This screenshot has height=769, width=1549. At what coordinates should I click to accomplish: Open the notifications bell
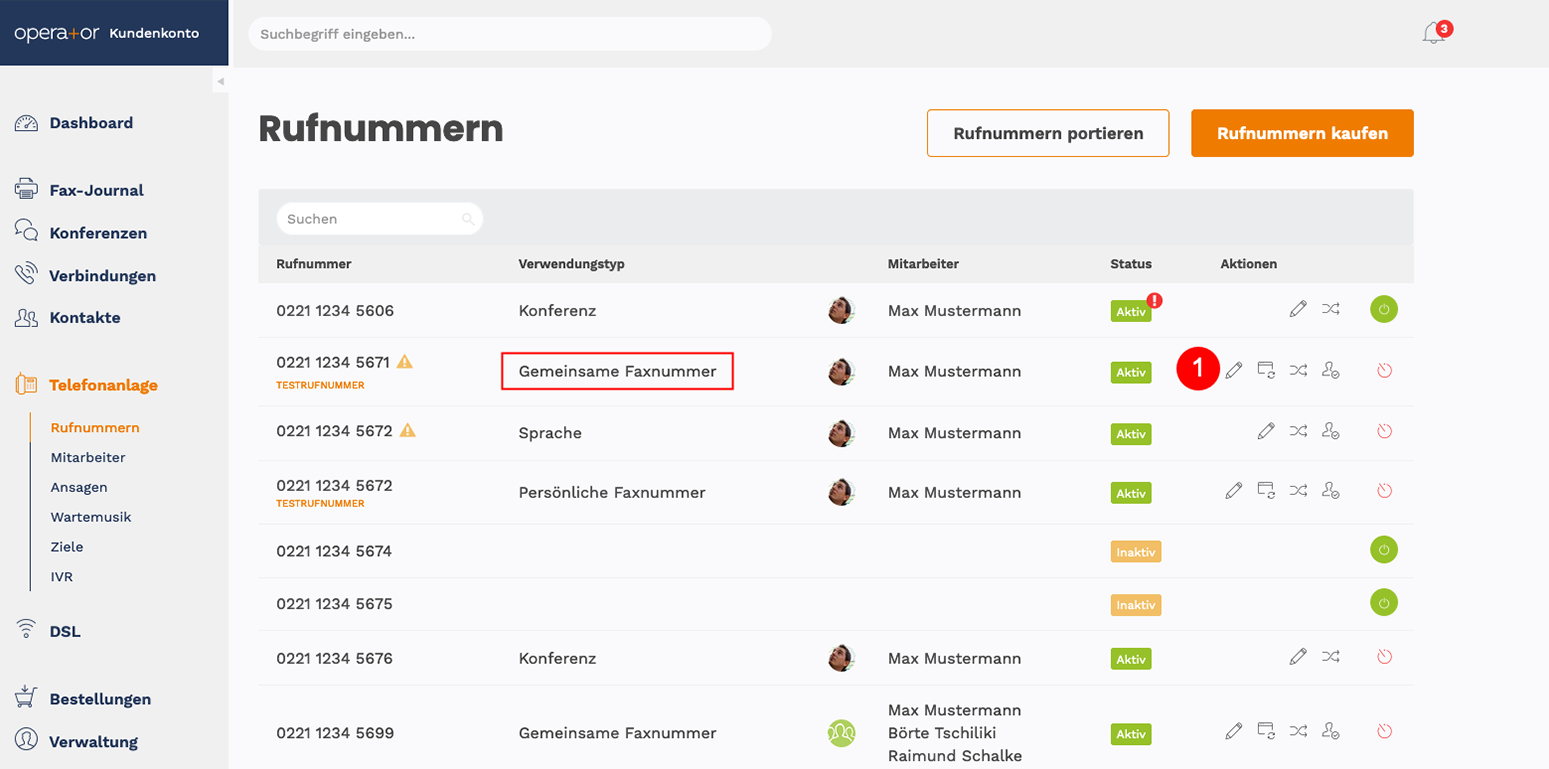(1434, 33)
